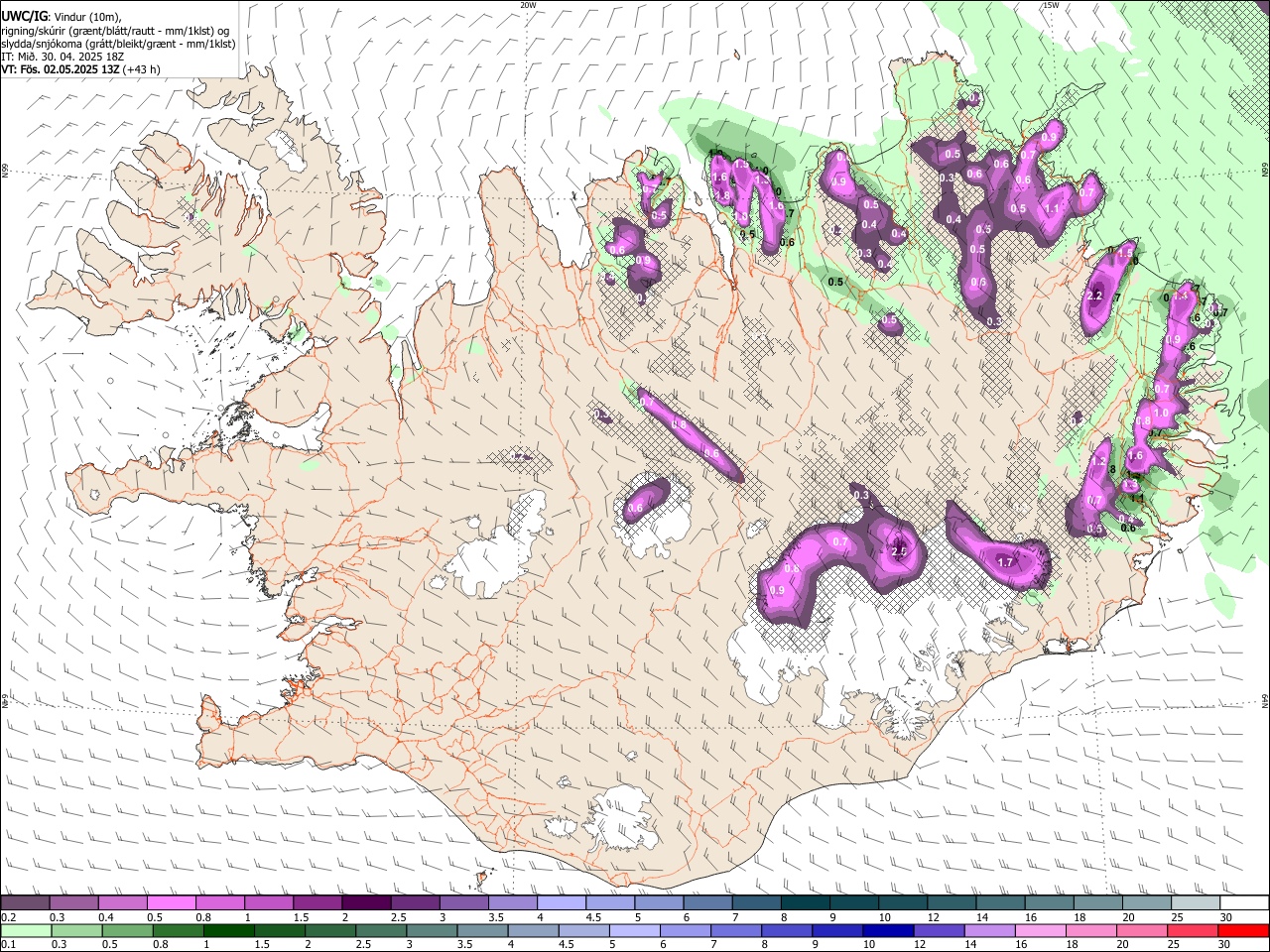Click the rain swatch between 25 and 30

click(1194, 930)
